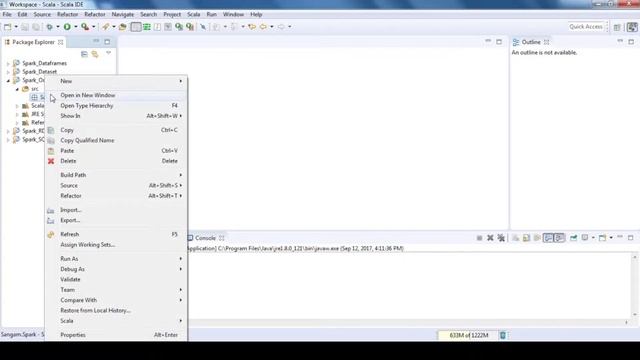Collapse the src folder

click(x=17, y=89)
